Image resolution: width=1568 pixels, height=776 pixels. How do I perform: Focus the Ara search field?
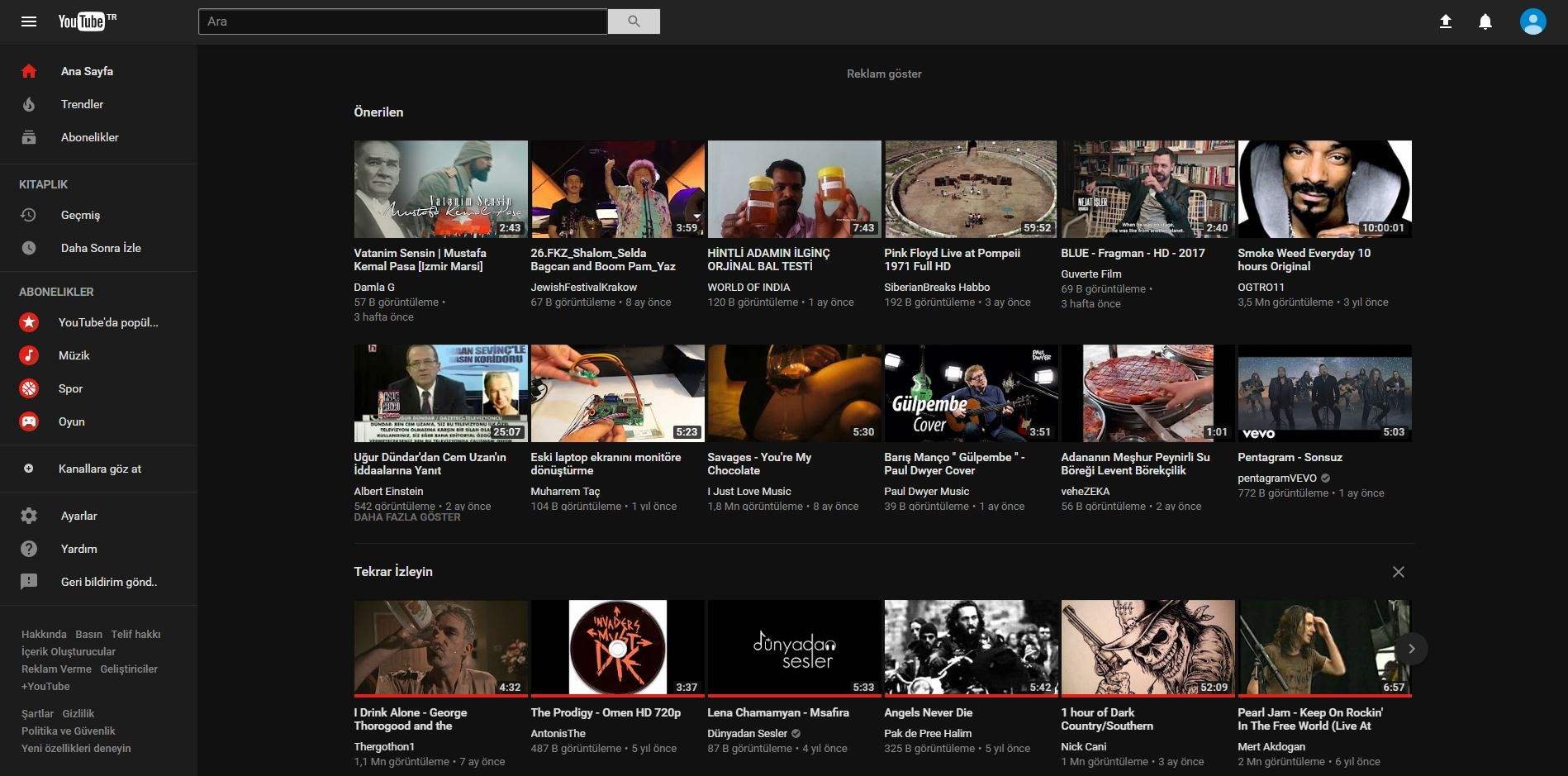(x=403, y=21)
